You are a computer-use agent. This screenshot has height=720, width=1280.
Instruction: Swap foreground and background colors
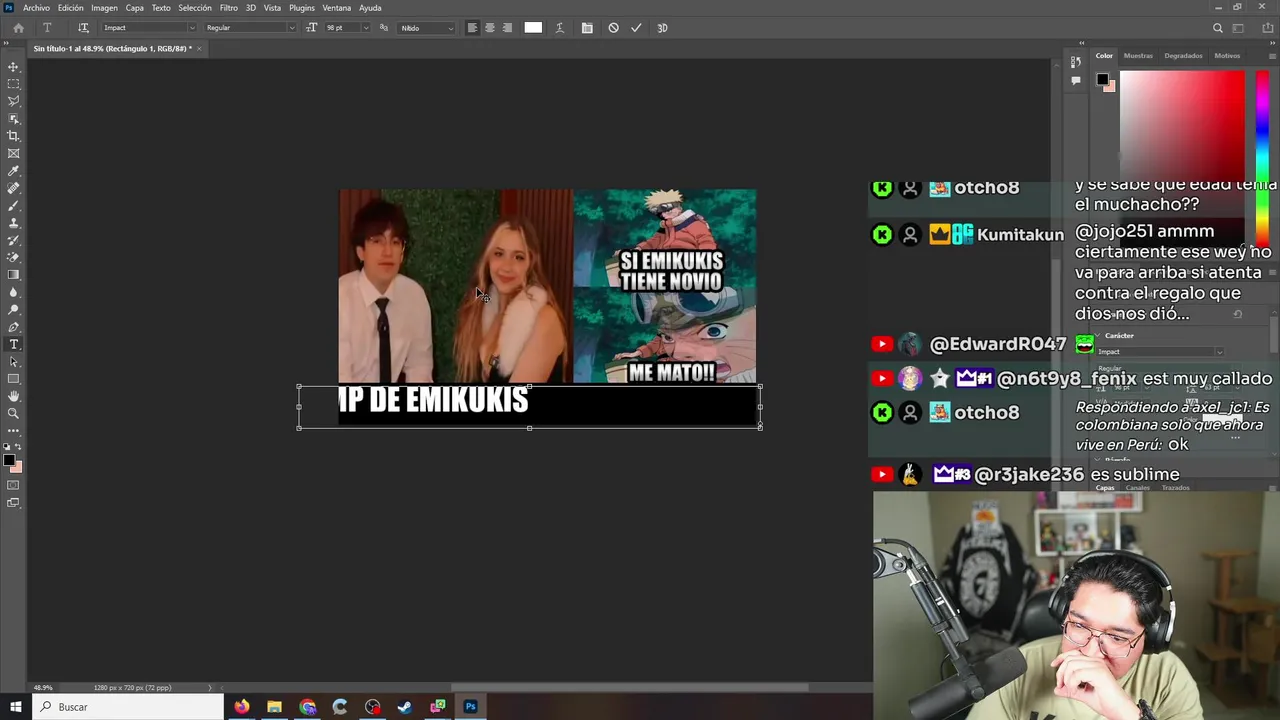19,448
